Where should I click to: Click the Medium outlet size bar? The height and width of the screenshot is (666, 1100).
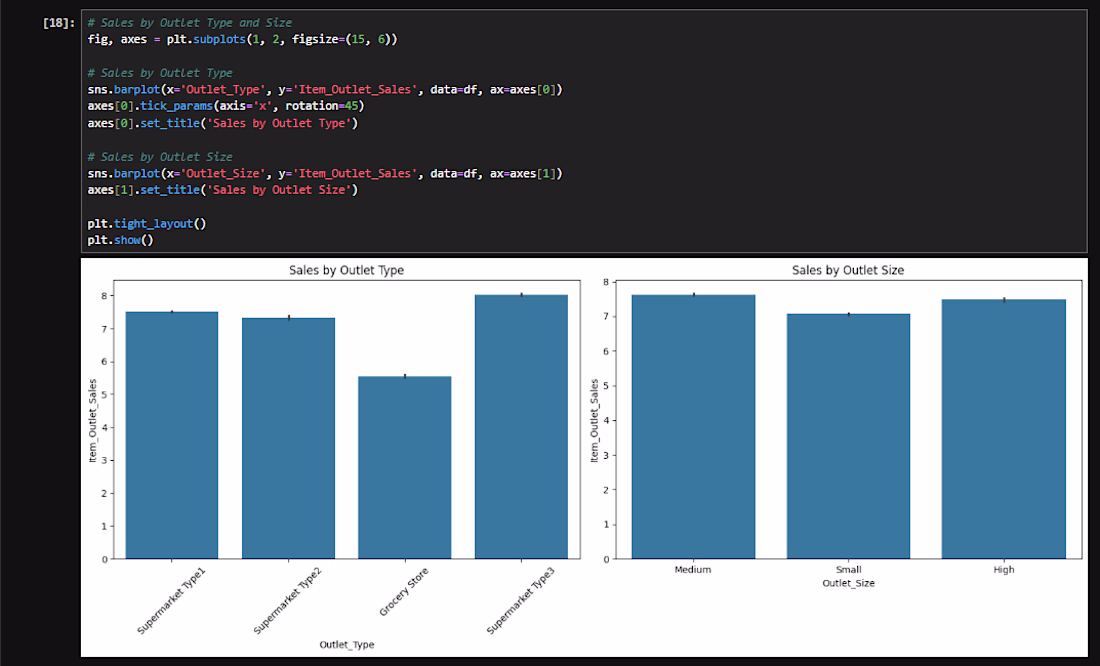point(693,427)
